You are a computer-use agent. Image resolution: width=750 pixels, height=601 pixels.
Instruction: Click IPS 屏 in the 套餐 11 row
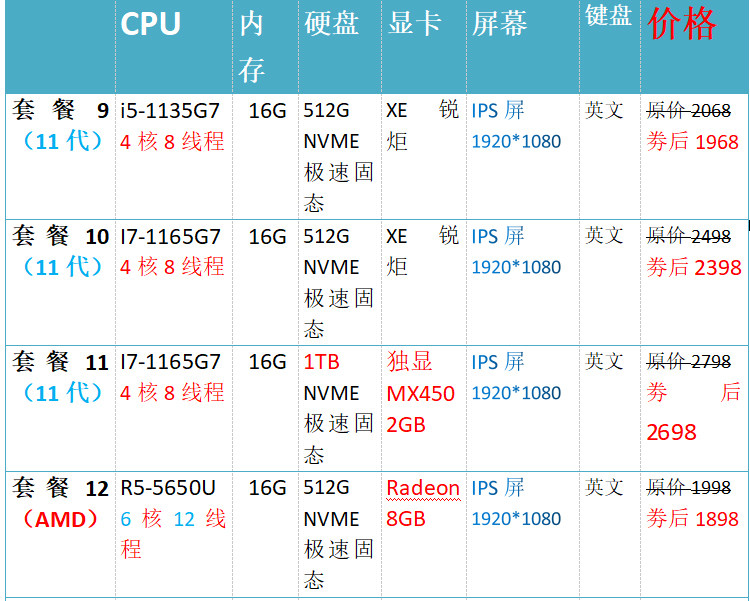point(498,362)
